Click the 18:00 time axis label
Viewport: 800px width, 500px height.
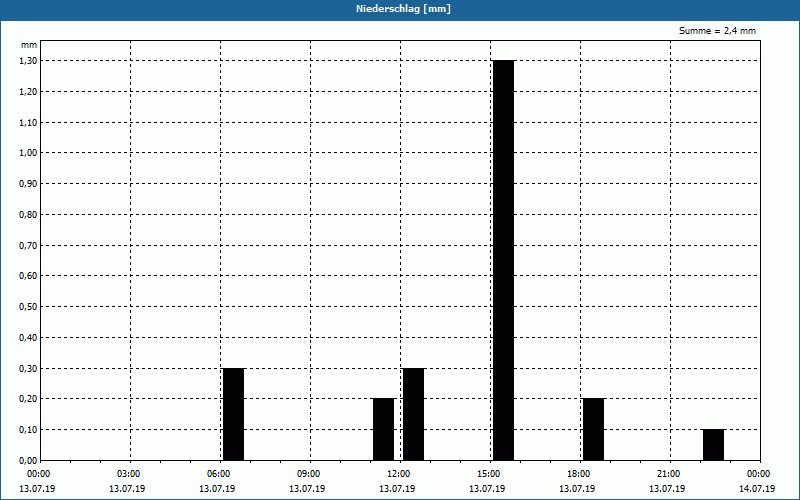[x=579, y=474]
